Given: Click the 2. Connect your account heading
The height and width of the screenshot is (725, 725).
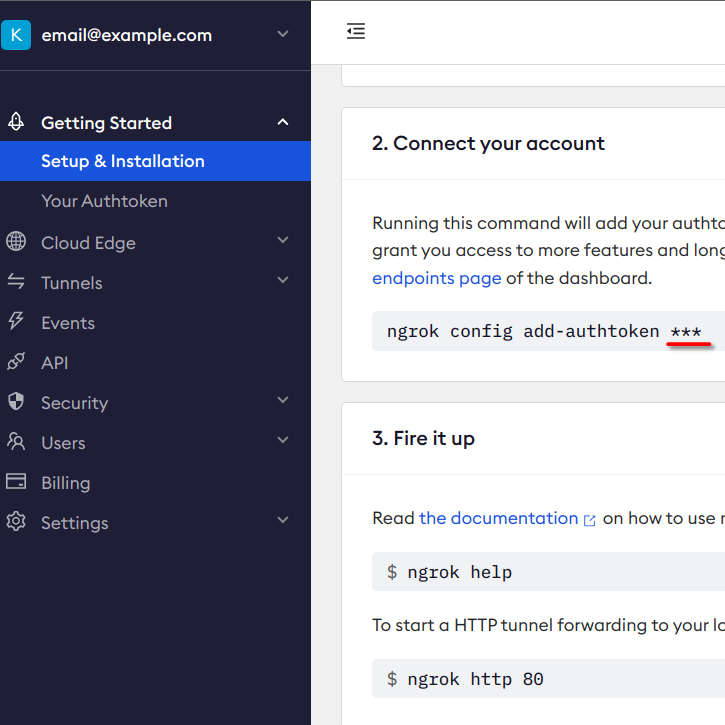Looking at the screenshot, I should [488, 143].
